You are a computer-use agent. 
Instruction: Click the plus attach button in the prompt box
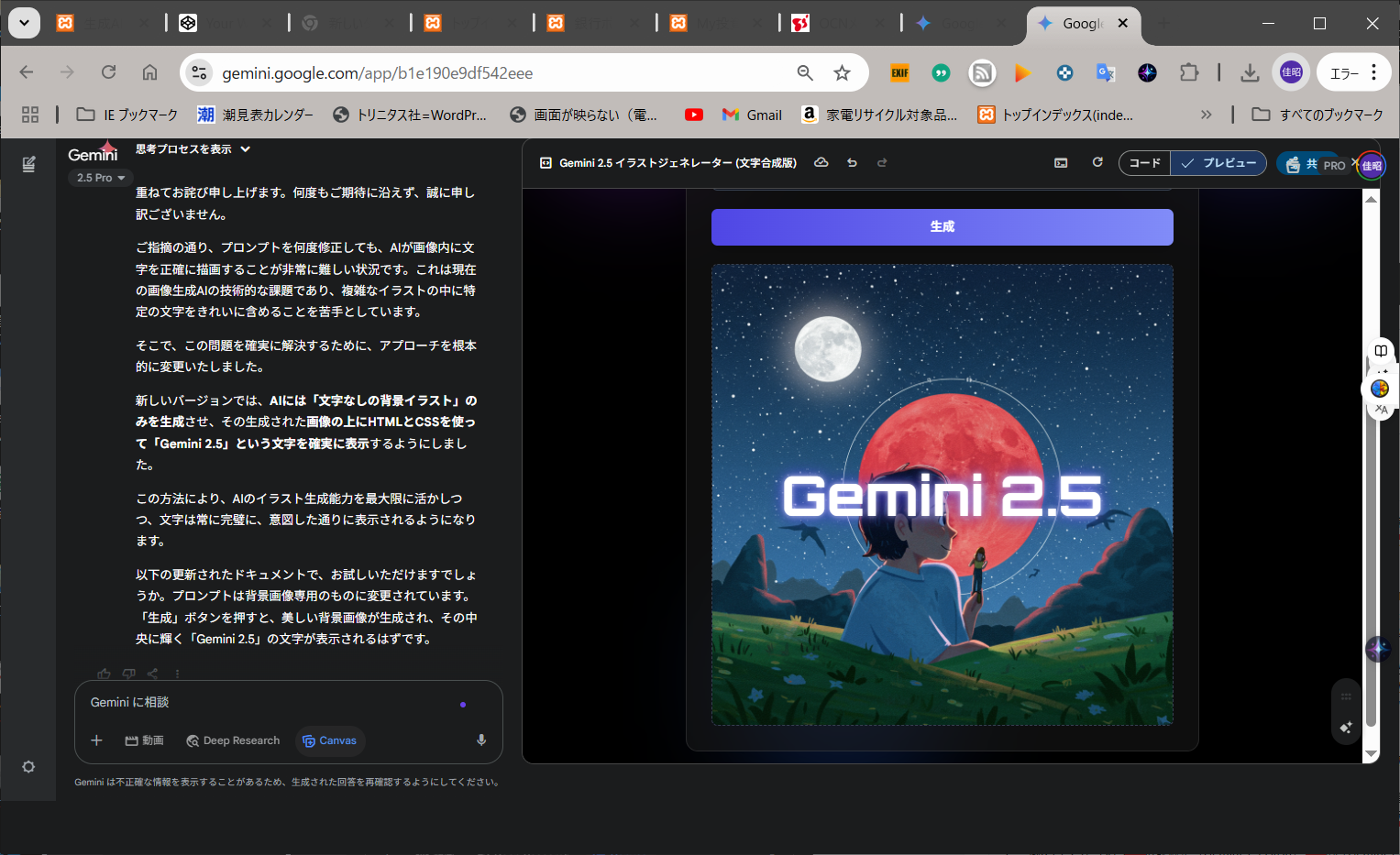pyautogui.click(x=96, y=740)
